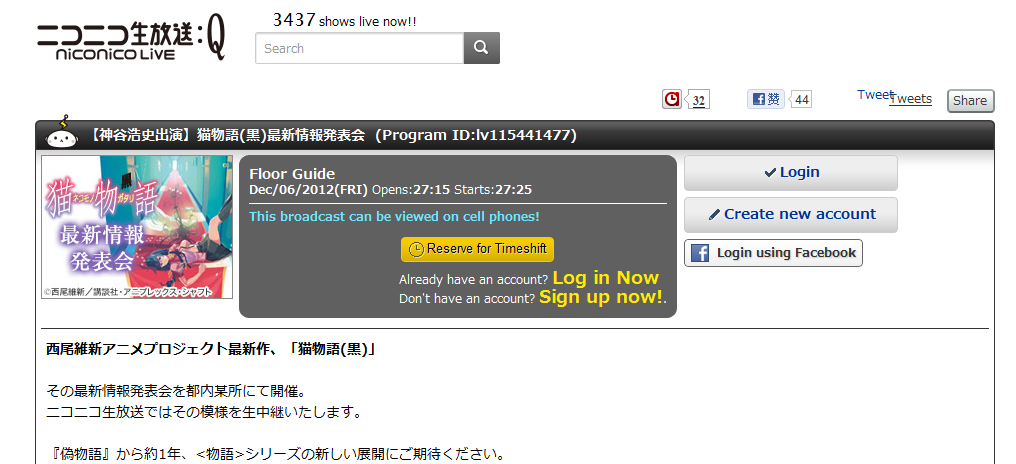Click the magnifying glass search button
This screenshot has height=464, width=1016.
click(x=481, y=48)
